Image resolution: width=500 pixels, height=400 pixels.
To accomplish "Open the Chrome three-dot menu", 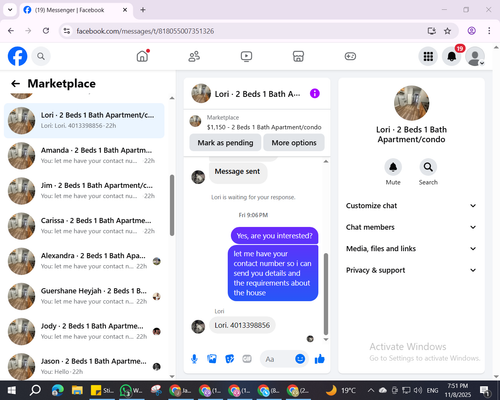I will (x=489, y=31).
